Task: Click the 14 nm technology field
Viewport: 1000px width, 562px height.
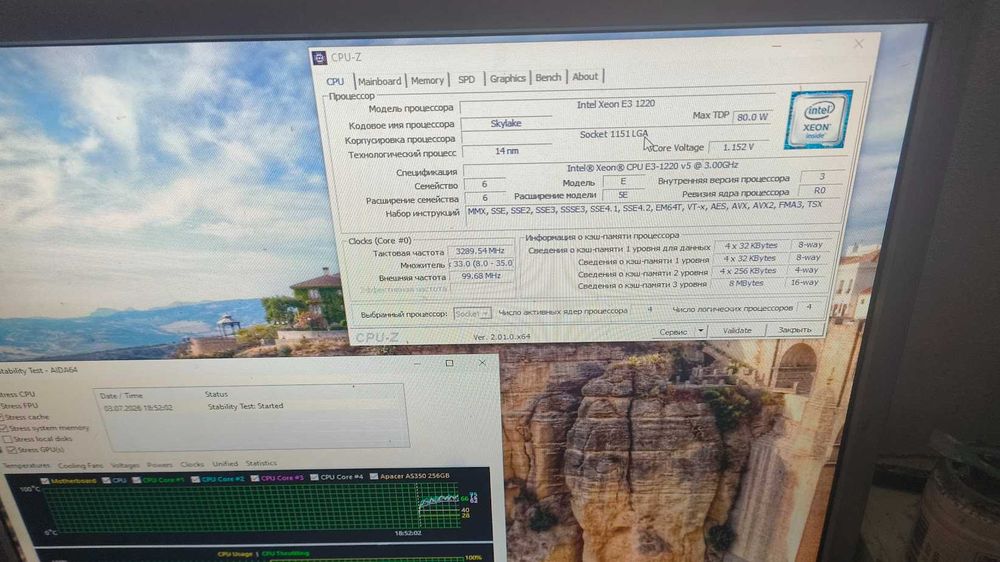Action: pos(507,151)
